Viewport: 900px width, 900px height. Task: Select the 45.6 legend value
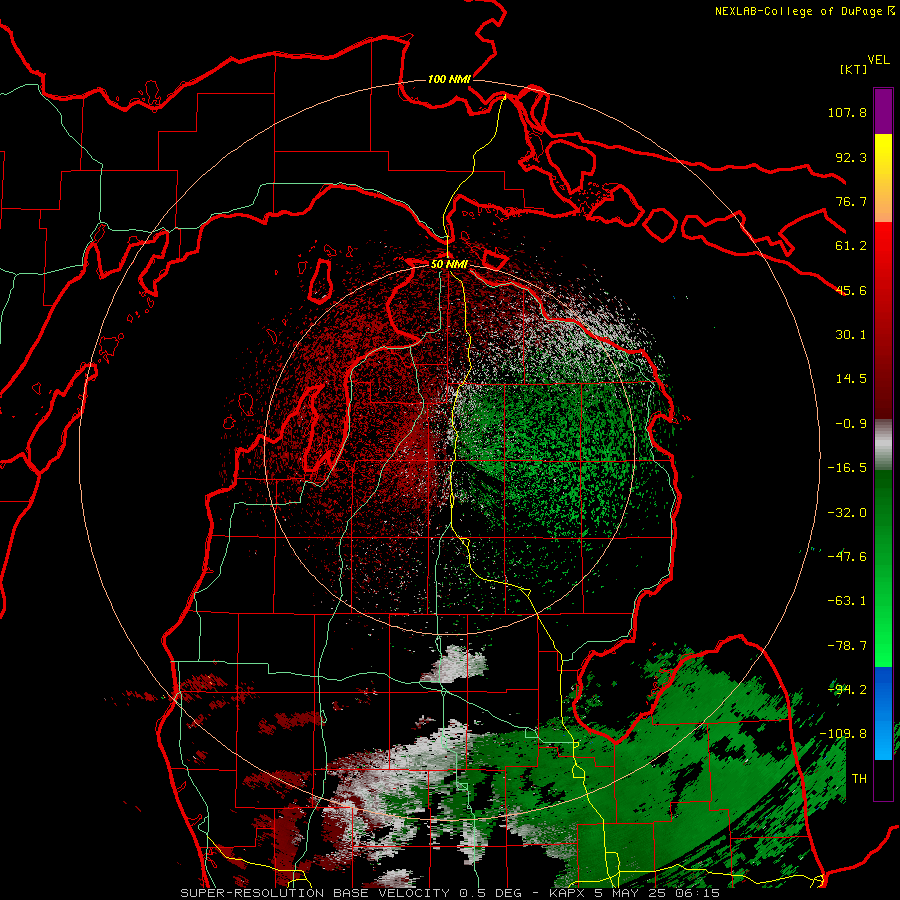pos(851,290)
